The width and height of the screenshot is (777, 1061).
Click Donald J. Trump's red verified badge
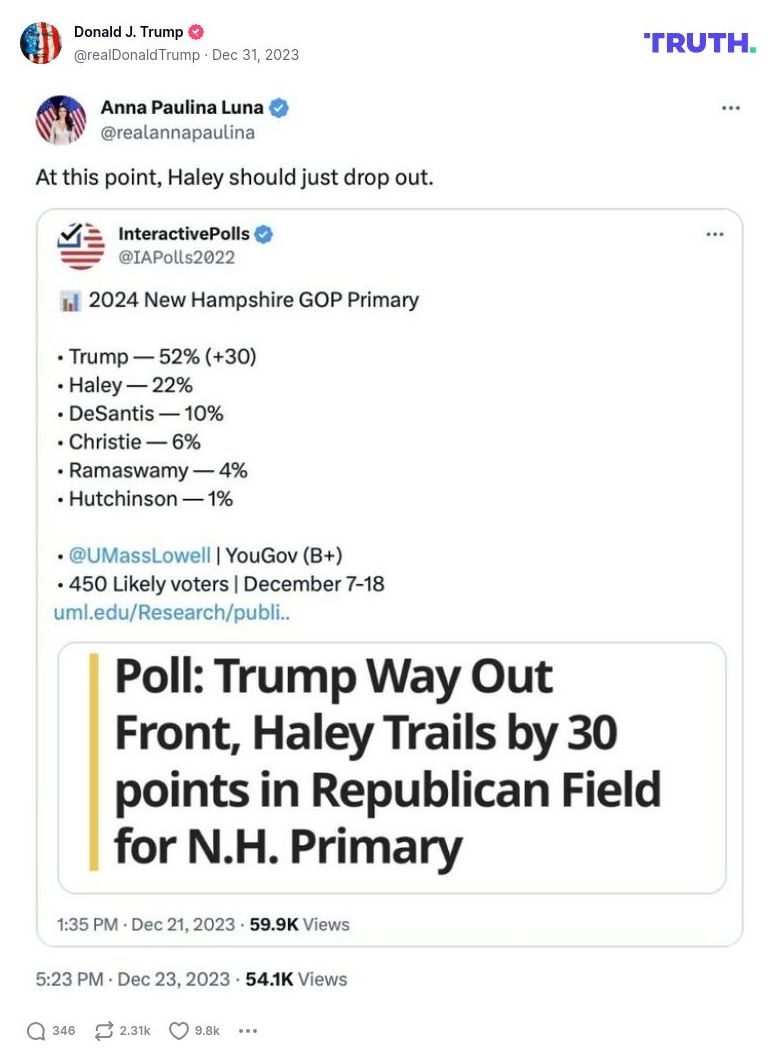(x=198, y=32)
